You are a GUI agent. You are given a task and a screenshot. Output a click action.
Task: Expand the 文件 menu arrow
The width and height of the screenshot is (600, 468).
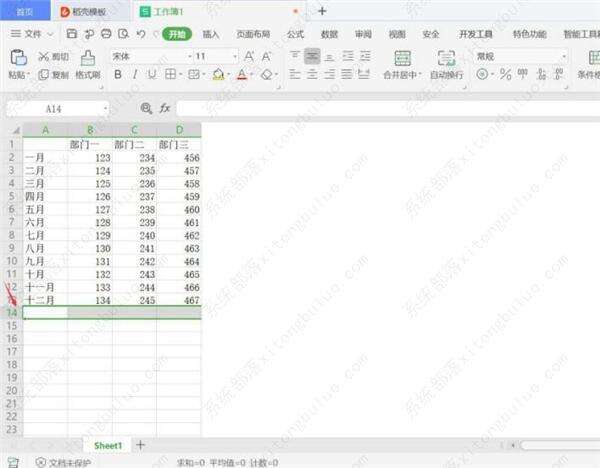[x=50, y=34]
